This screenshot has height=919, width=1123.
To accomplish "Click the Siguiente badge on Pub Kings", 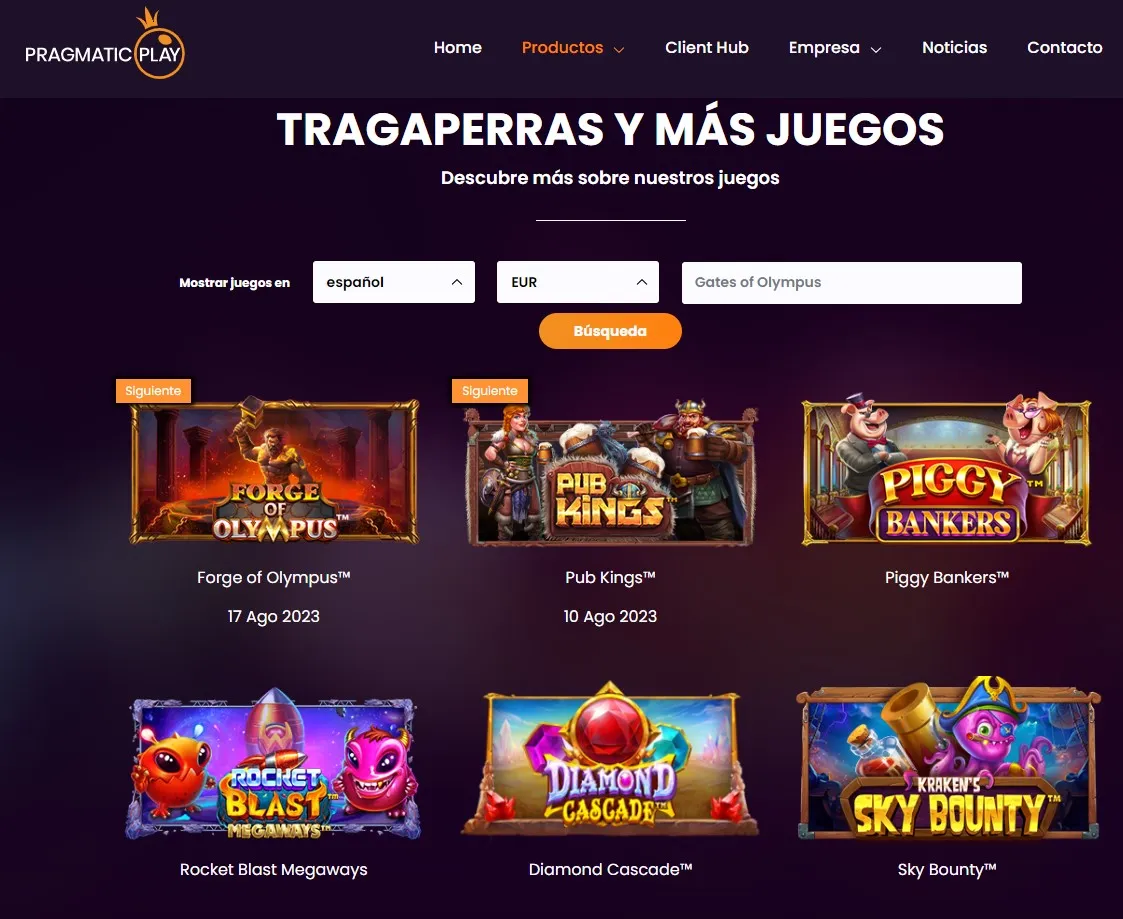I will (x=490, y=391).
